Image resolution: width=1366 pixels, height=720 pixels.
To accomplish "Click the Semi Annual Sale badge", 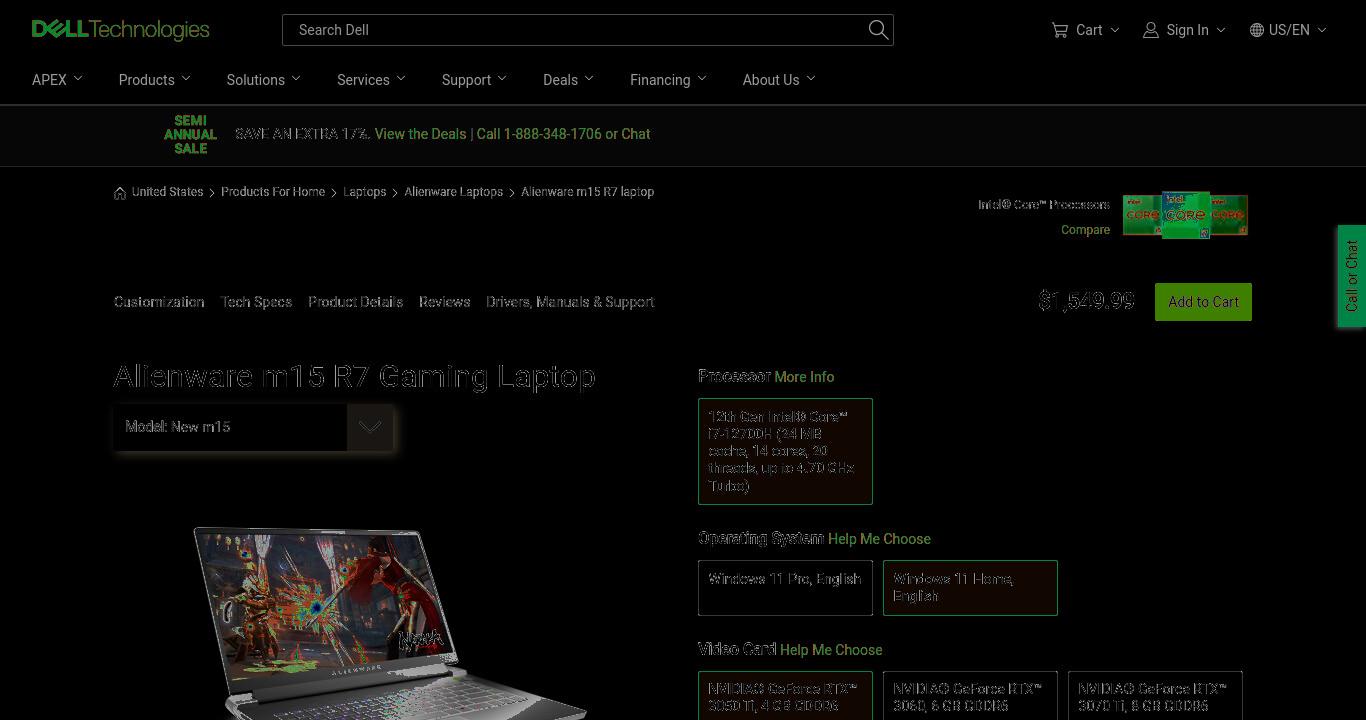I will (x=190, y=134).
